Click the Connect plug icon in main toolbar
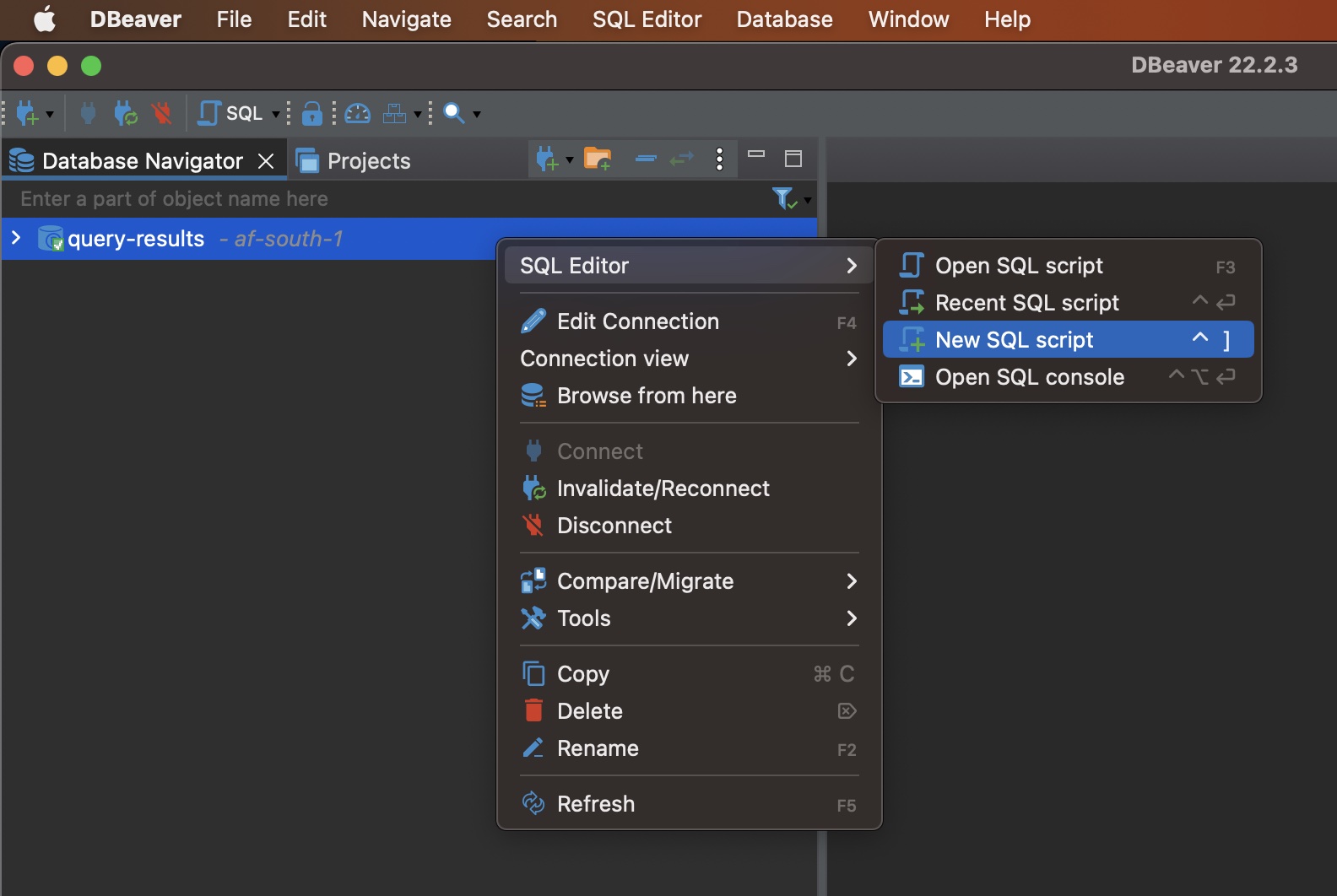1337x896 pixels. tap(88, 113)
